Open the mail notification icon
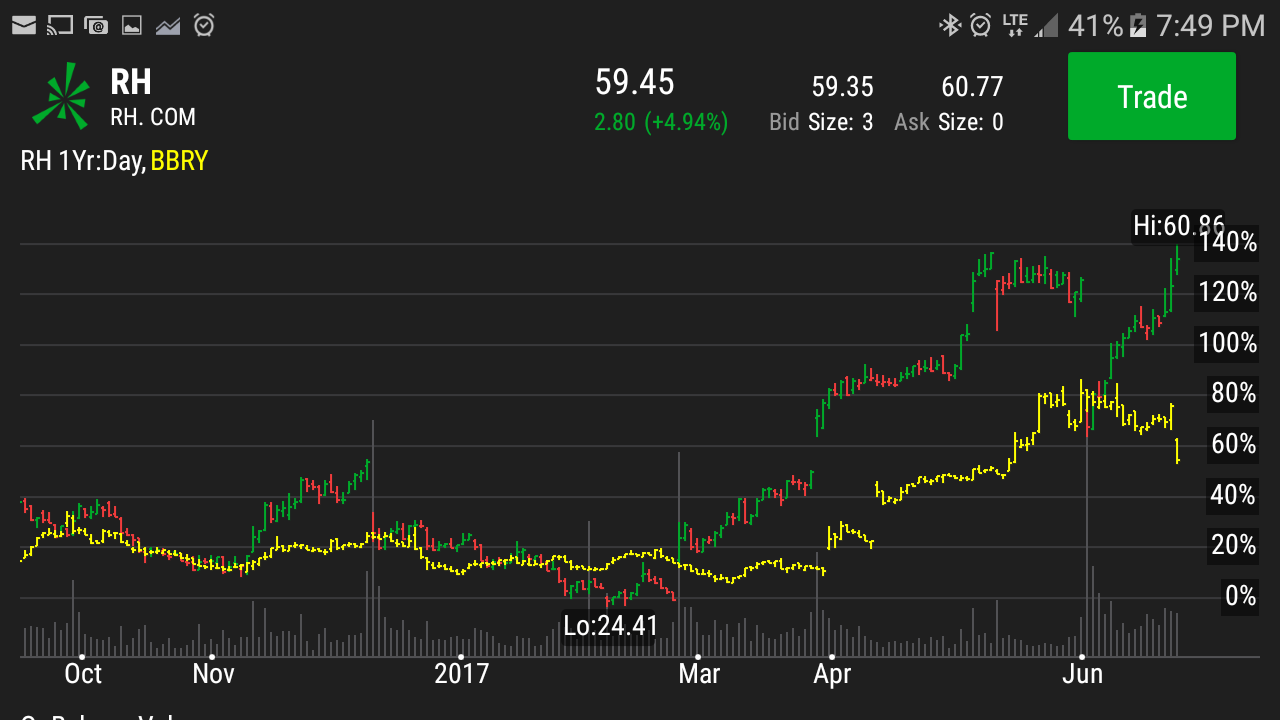This screenshot has width=1280, height=720. pos(24,25)
